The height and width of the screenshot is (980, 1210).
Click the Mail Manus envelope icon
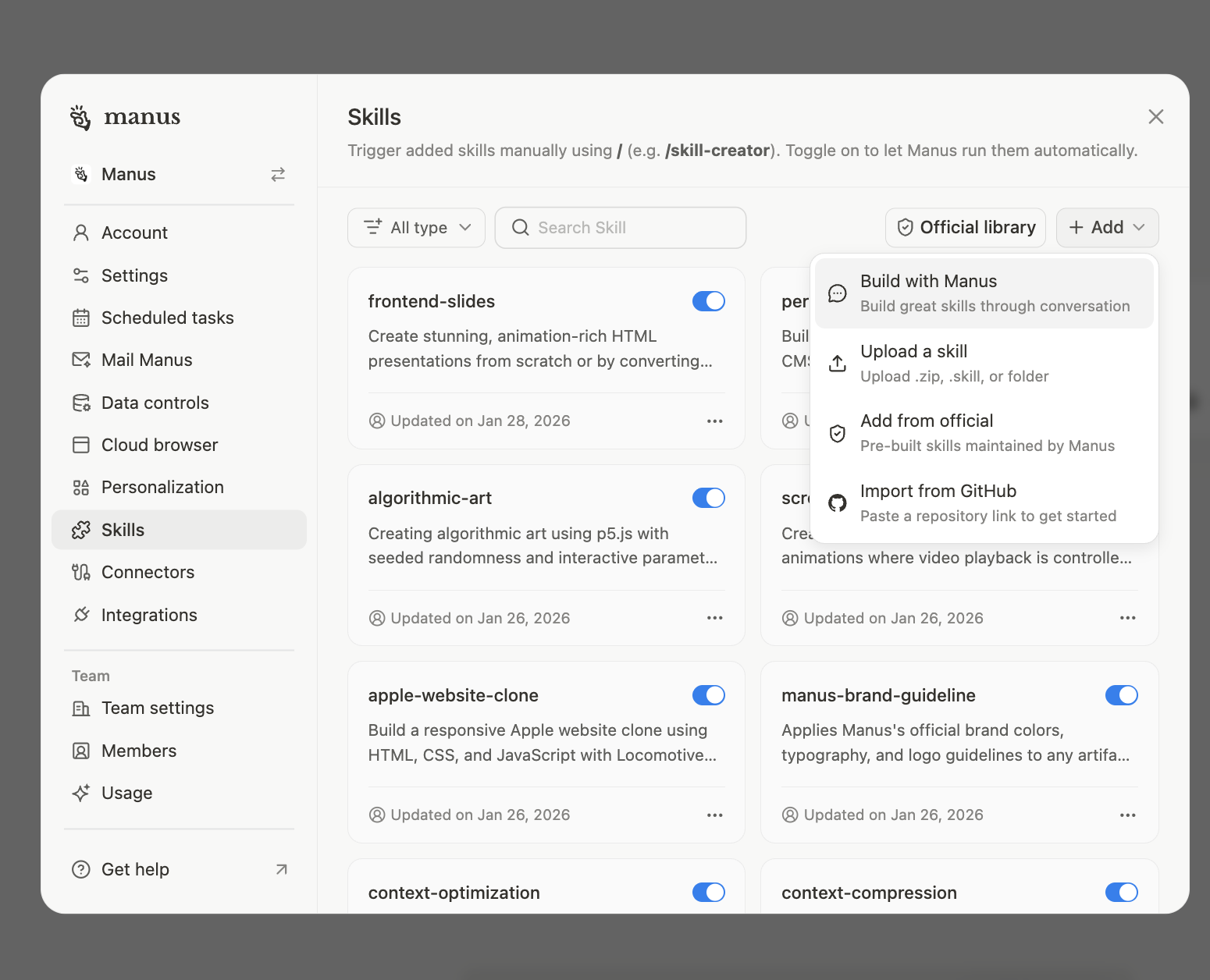(x=81, y=360)
